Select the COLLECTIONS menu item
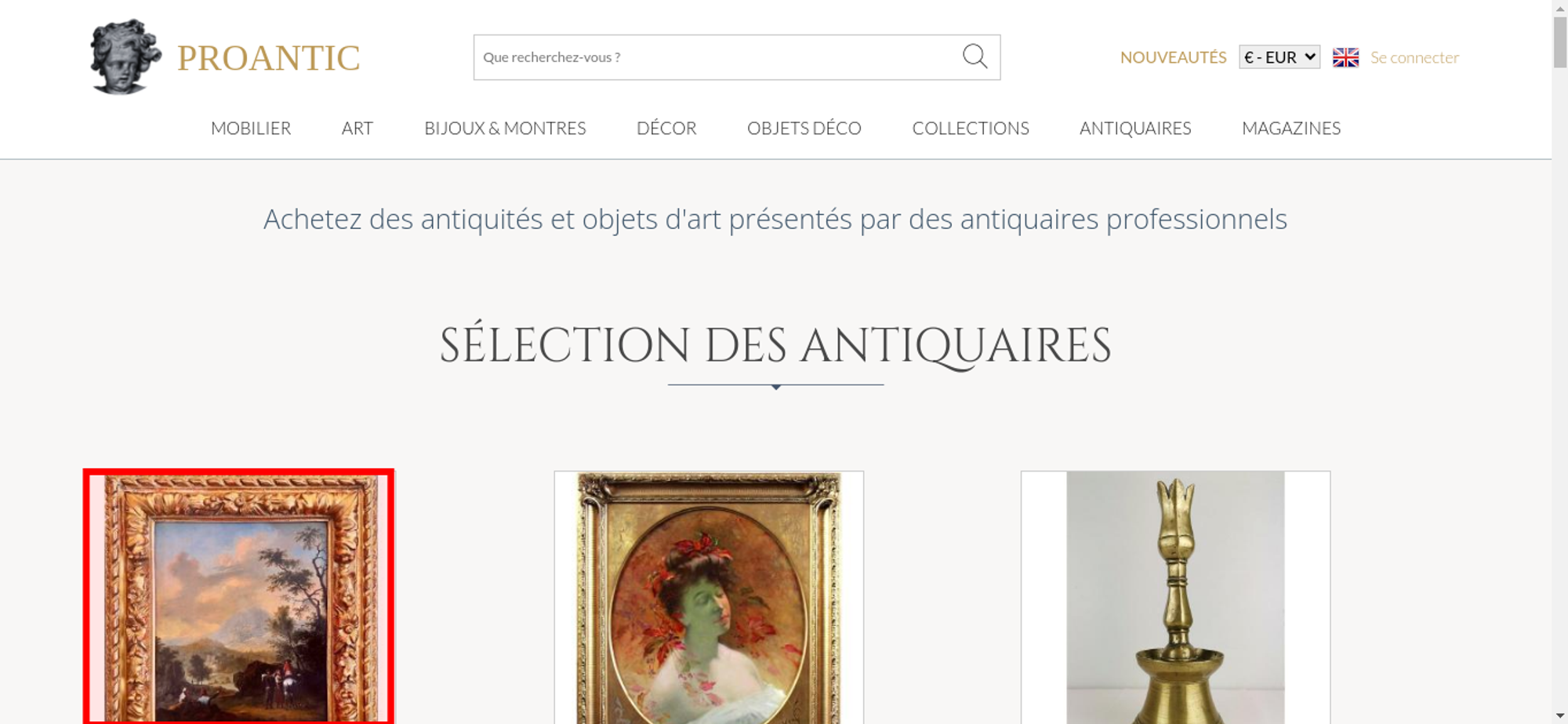The width and height of the screenshot is (1568, 724). [971, 128]
